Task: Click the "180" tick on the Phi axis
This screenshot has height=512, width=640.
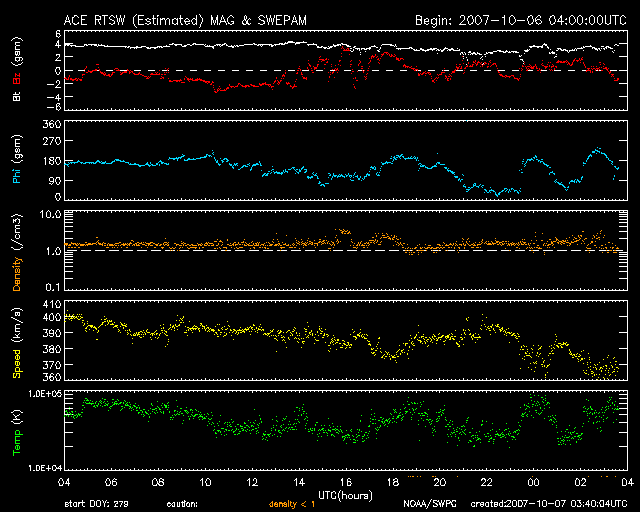Action: pyautogui.click(x=52, y=161)
